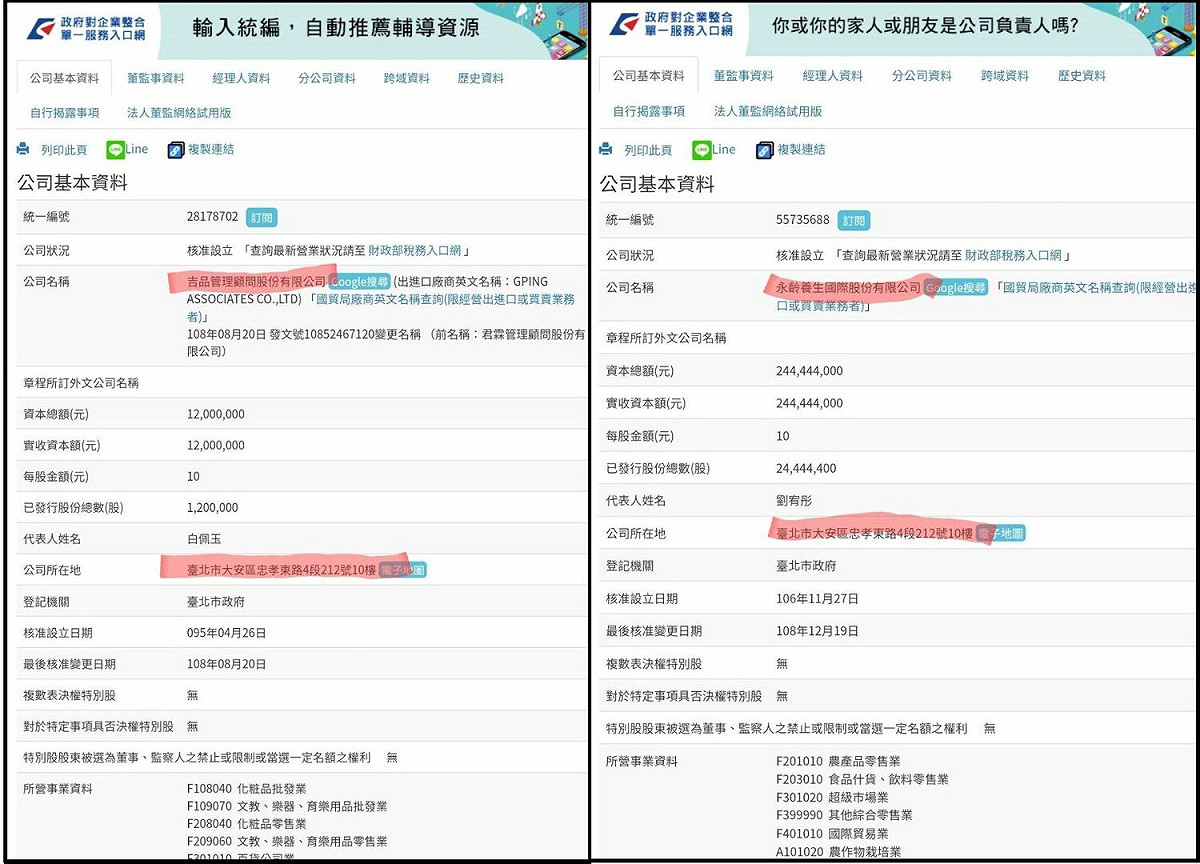The width and height of the screenshot is (1200, 864).
Task: Select shares issued 24,444,400
Action: pos(806,467)
